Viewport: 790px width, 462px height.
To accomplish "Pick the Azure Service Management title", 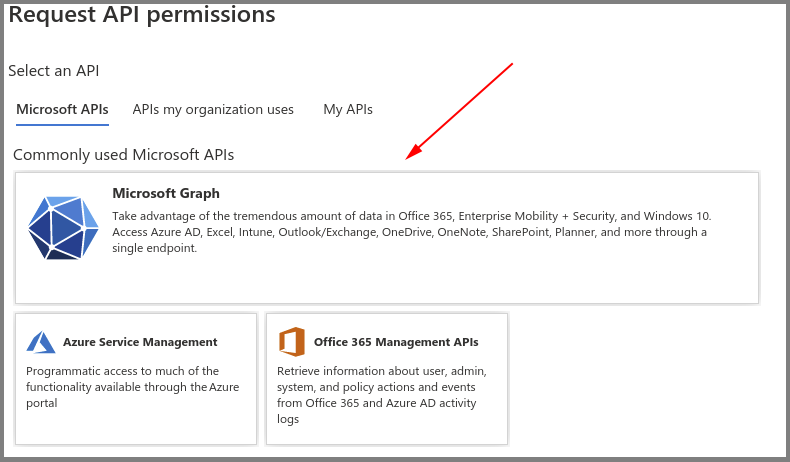I will 140,342.
